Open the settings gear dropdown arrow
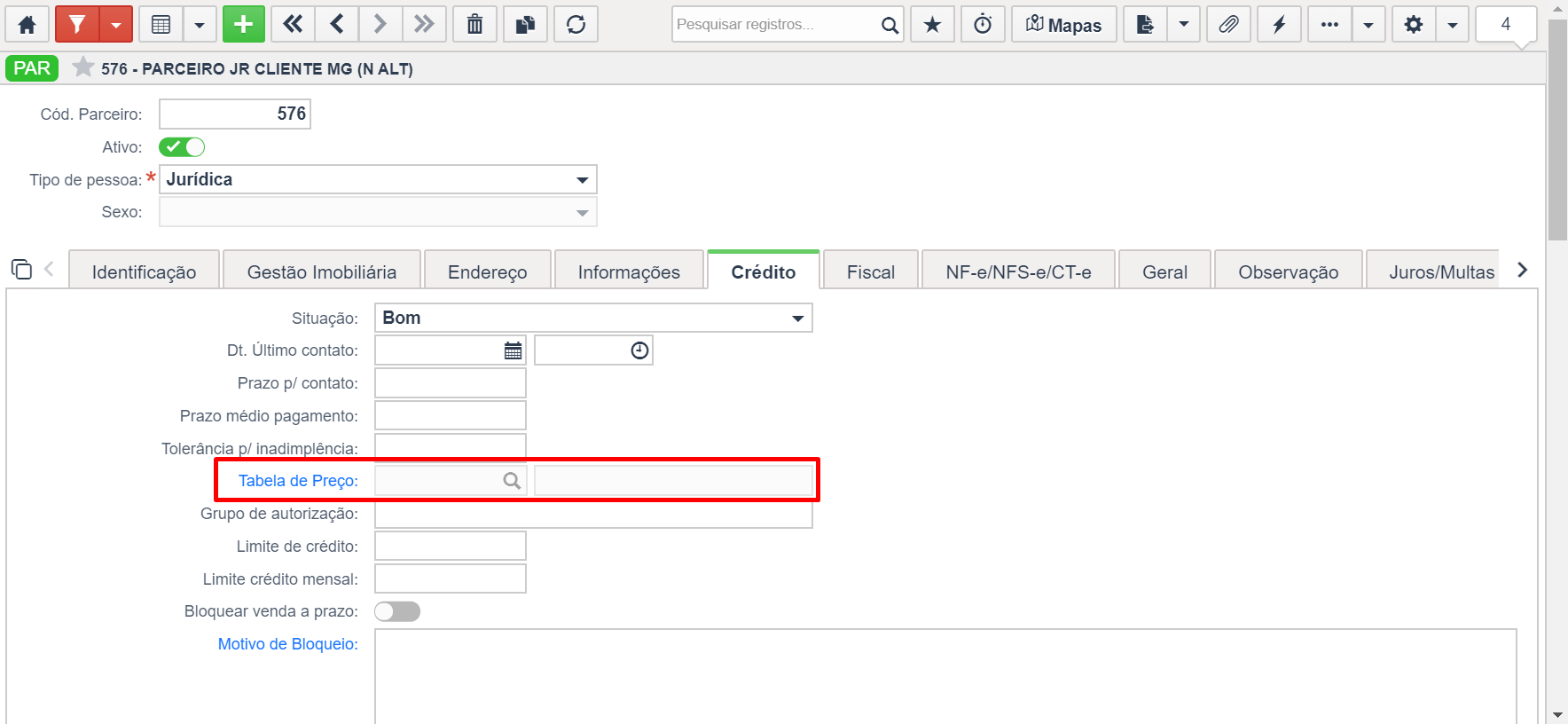 coord(1452,24)
